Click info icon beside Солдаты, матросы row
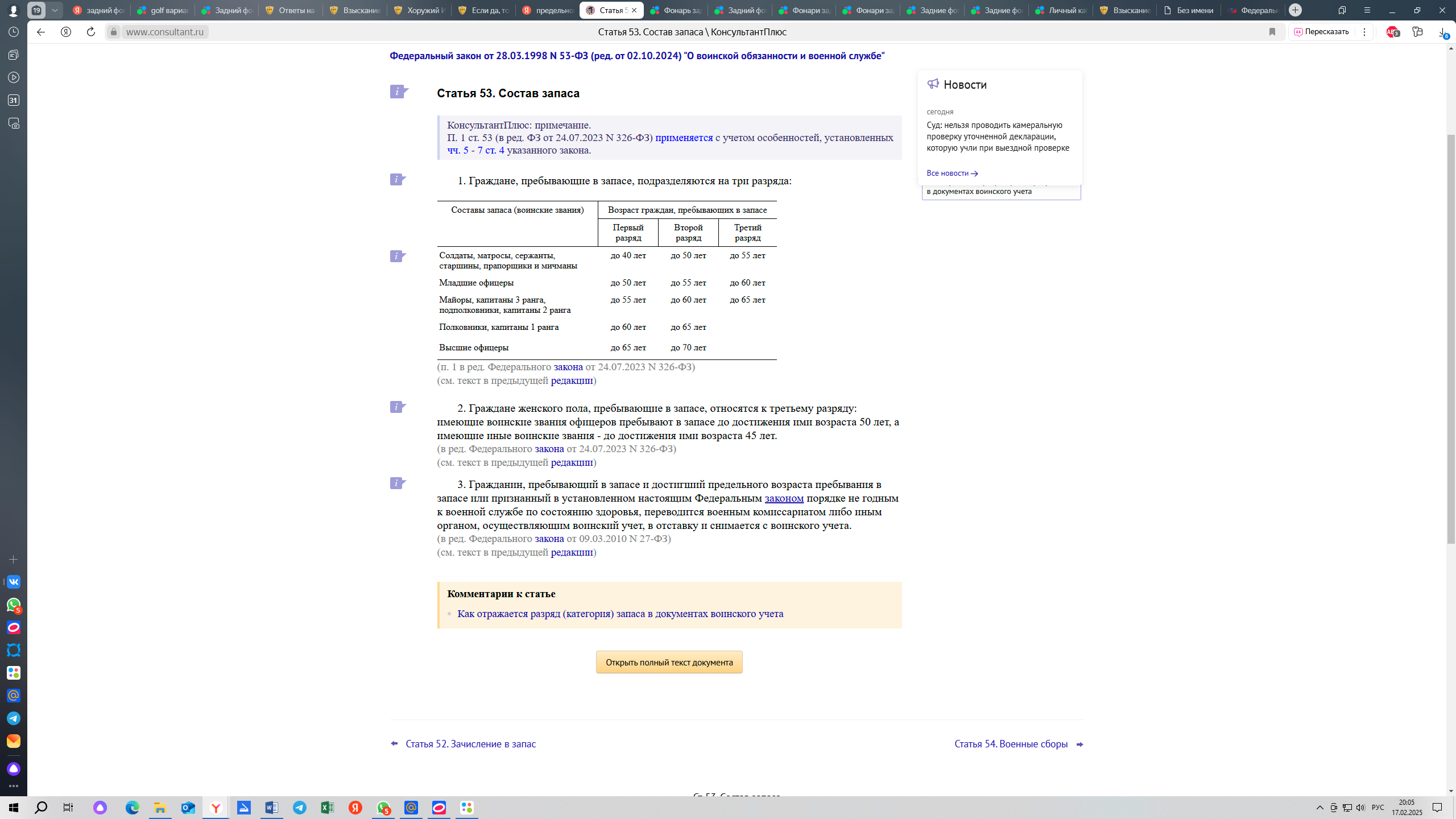Image resolution: width=1456 pixels, height=819 pixels. pyautogui.click(x=398, y=257)
